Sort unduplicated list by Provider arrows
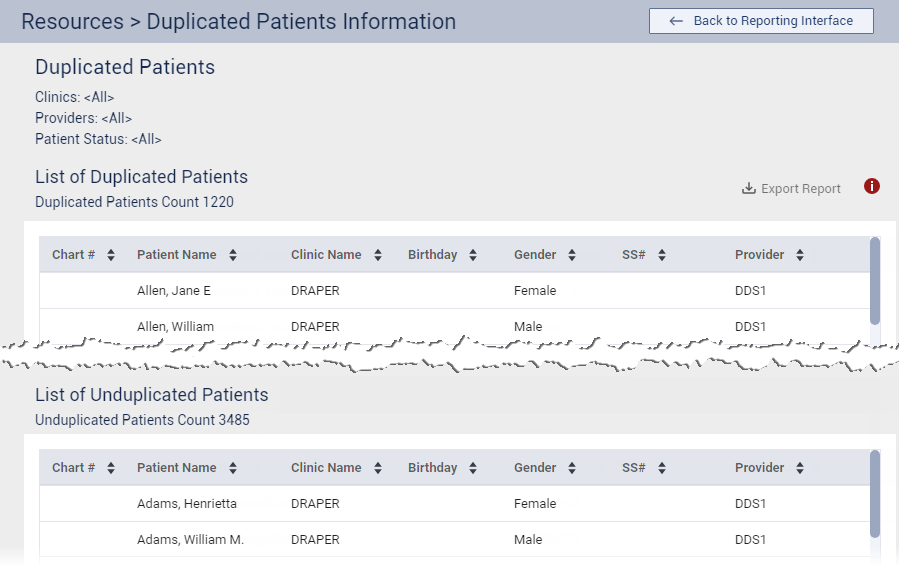The image size is (899, 567). point(800,468)
